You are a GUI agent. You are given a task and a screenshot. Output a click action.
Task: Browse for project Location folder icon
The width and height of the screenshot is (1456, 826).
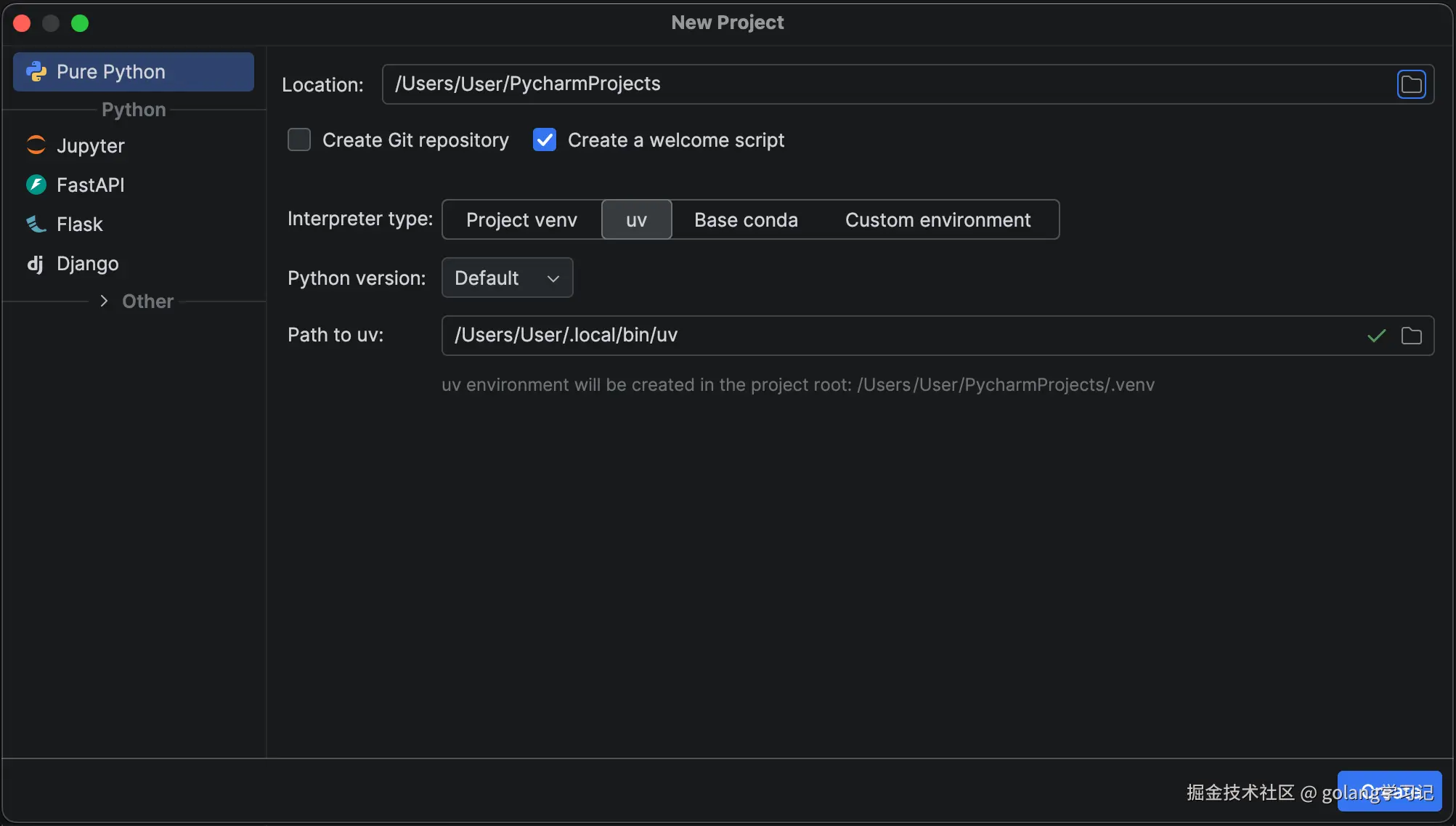(1411, 84)
